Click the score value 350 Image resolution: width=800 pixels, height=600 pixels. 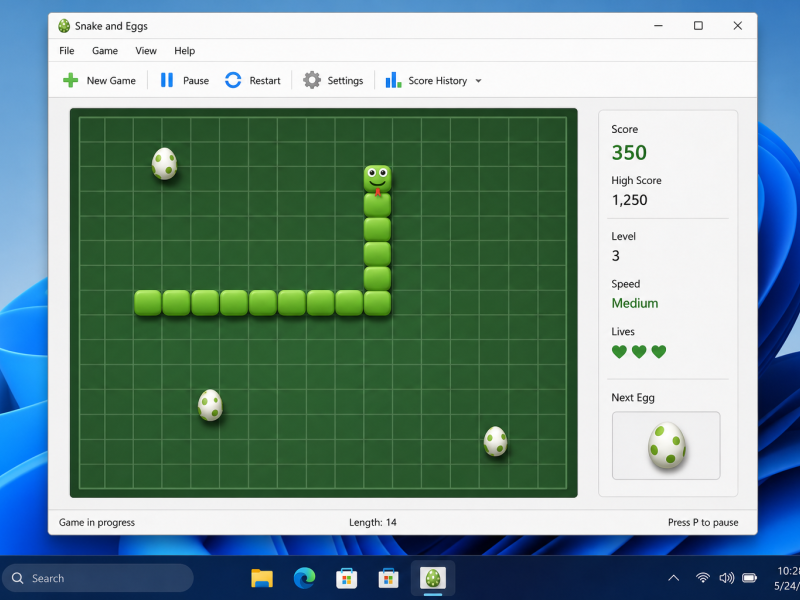[x=629, y=153]
